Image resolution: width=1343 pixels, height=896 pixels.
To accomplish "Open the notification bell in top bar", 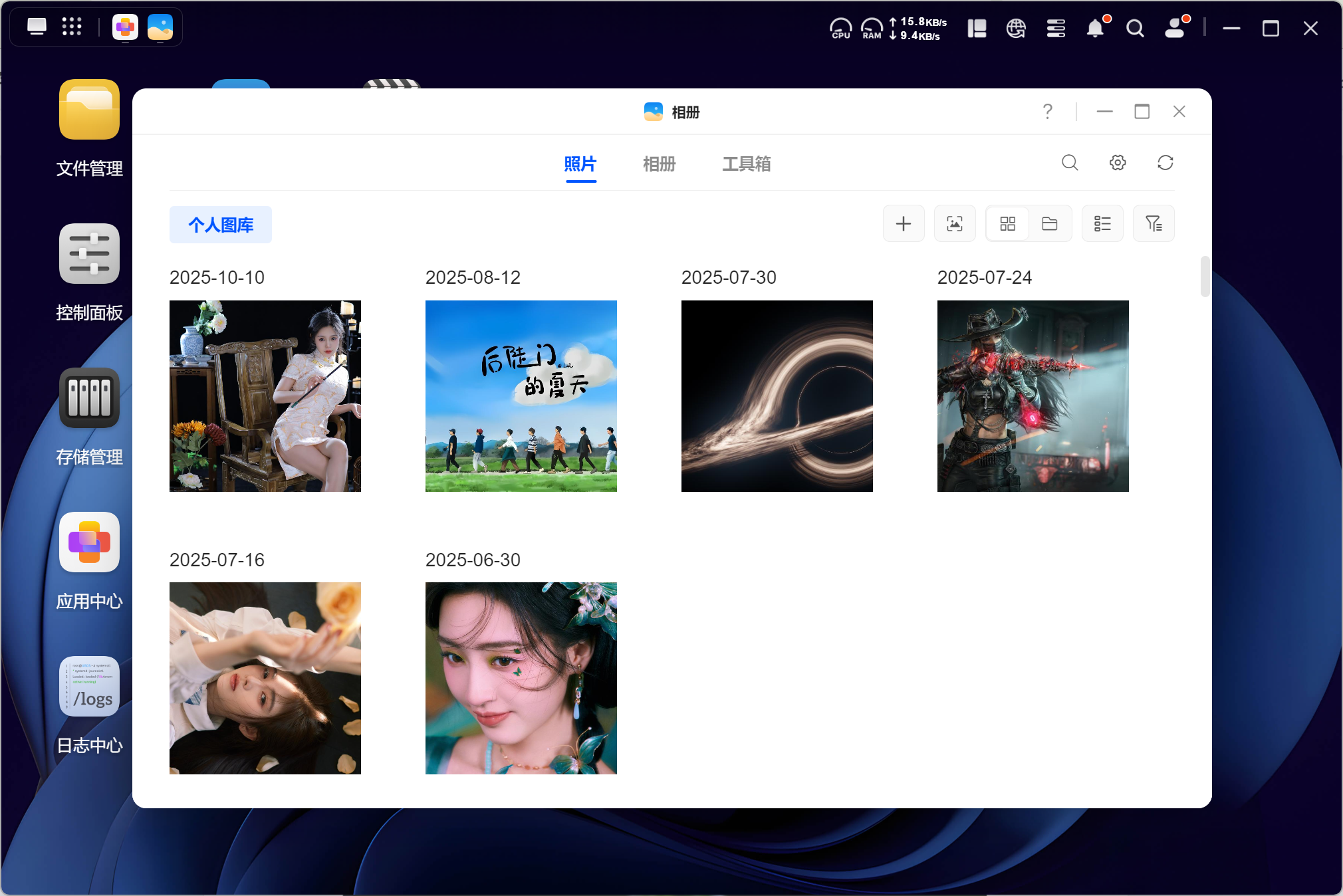I will pos(1094,29).
